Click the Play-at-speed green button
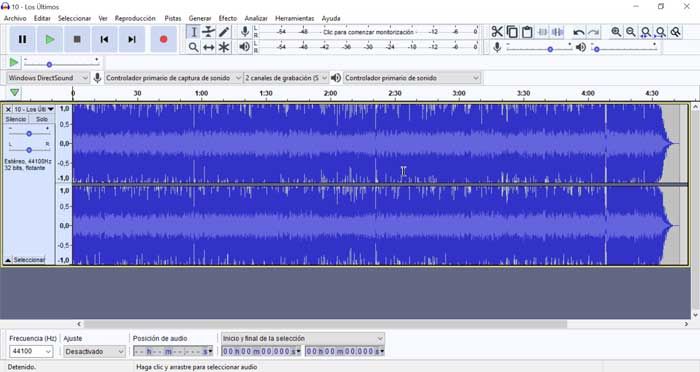Image resolution: width=700 pixels, height=372 pixels. (14, 63)
